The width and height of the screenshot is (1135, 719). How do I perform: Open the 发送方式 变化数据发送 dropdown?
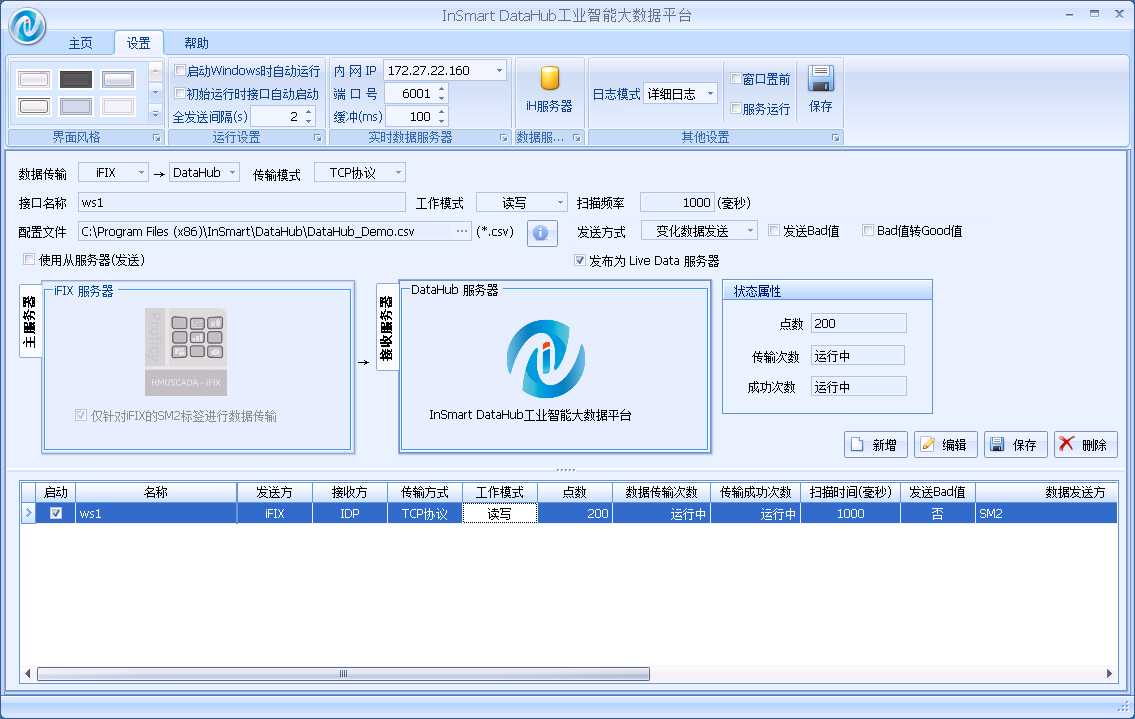click(751, 231)
